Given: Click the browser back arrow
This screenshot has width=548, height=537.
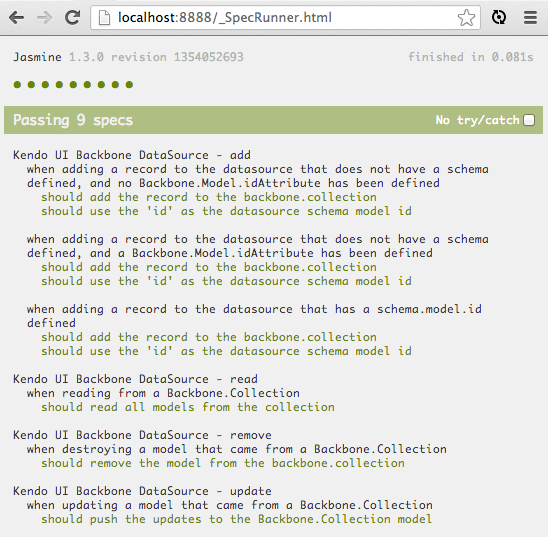Looking at the screenshot, I should tap(16, 17).
